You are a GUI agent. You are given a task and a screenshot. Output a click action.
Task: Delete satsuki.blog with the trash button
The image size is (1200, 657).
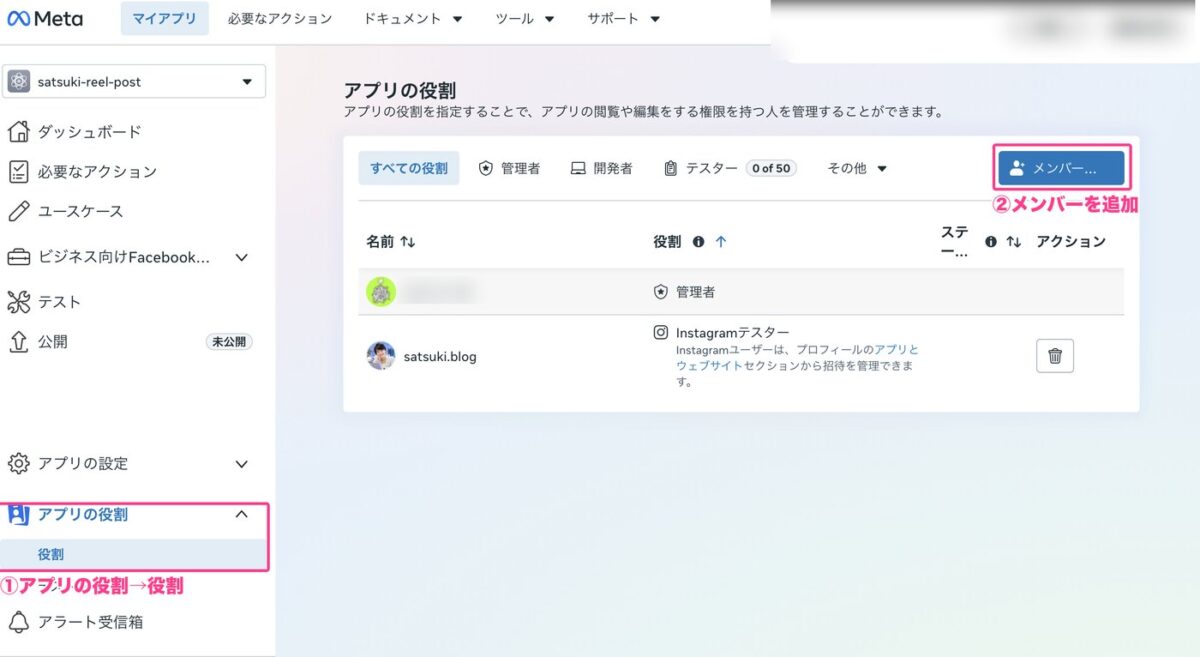coord(1055,356)
